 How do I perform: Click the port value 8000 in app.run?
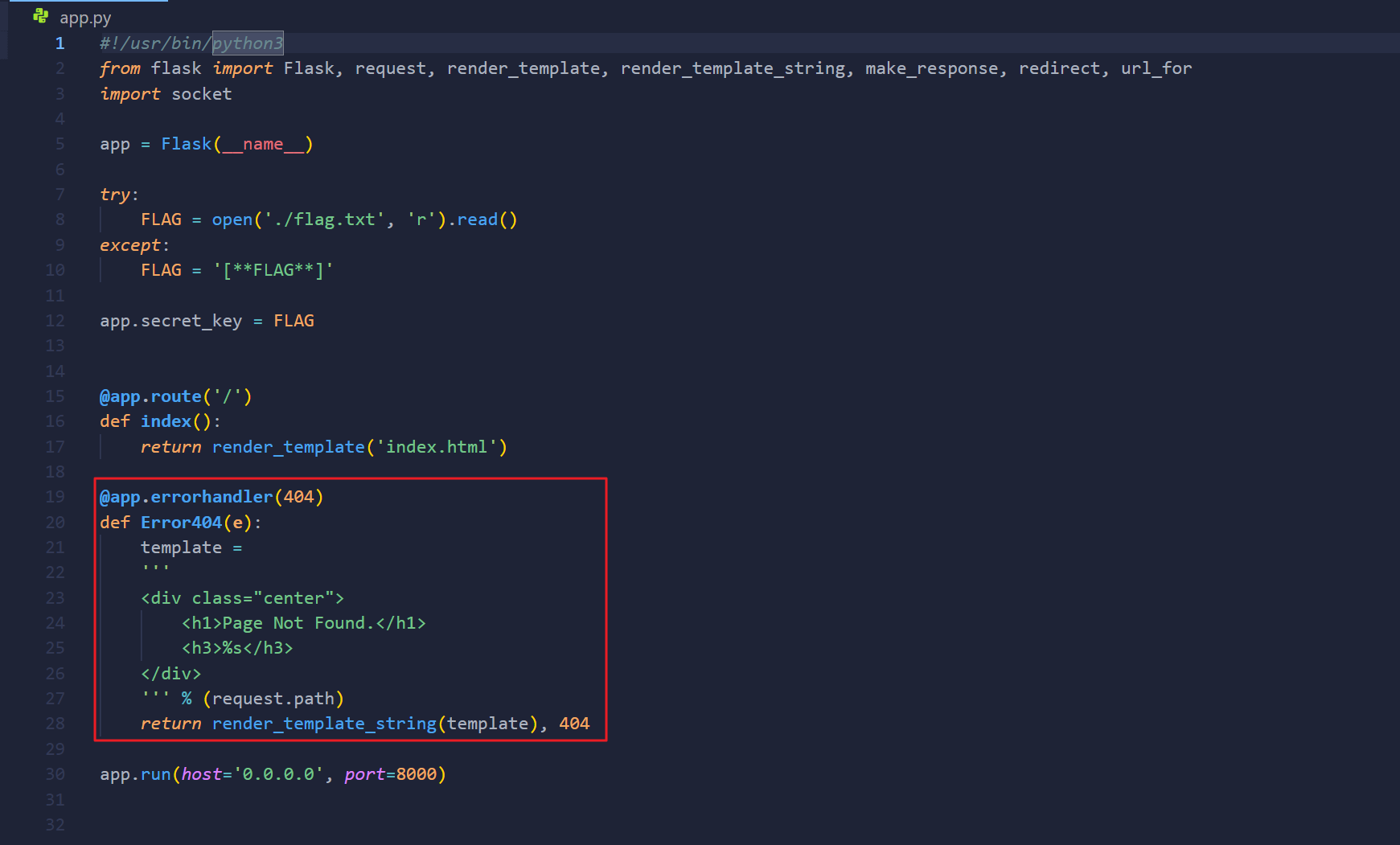[416, 774]
